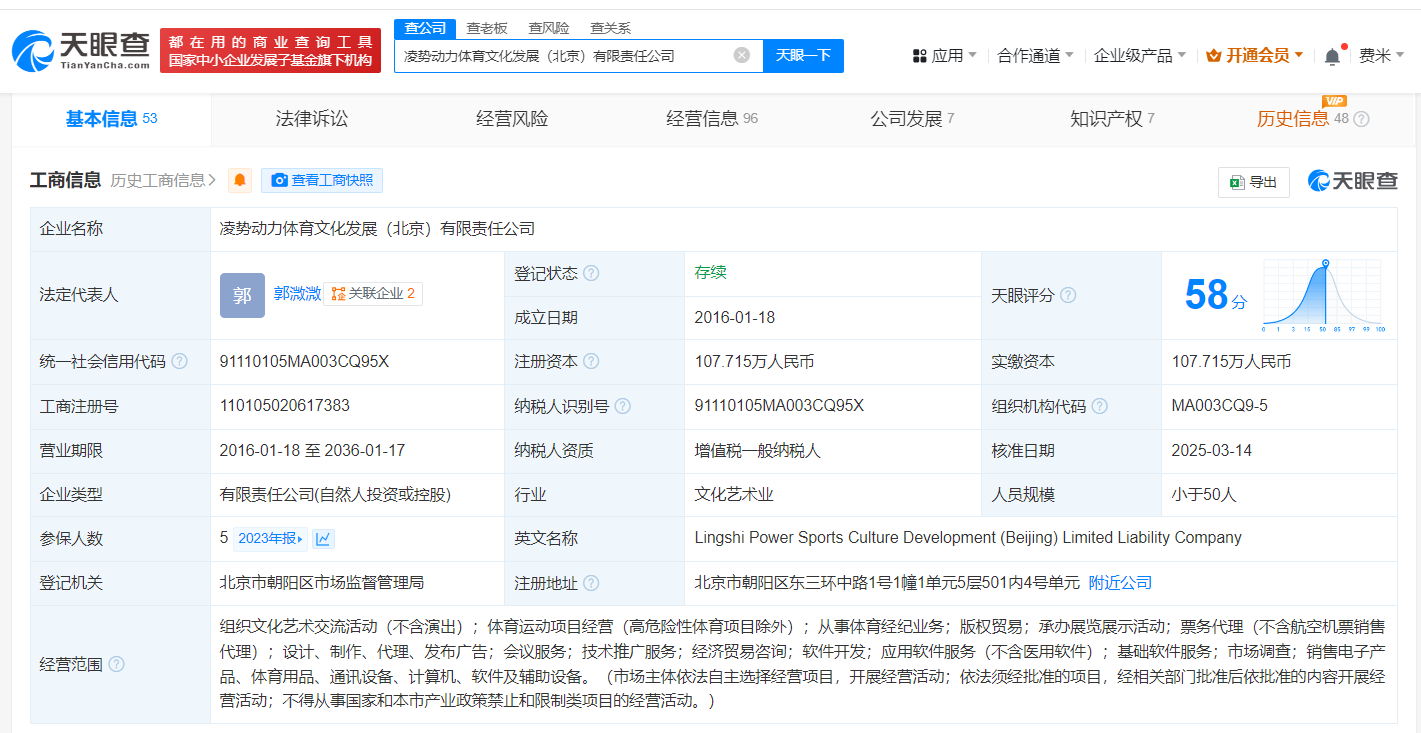Click the 天眼评分 score distribution chart
Screen dimensions: 1421x733
pos(1322,295)
